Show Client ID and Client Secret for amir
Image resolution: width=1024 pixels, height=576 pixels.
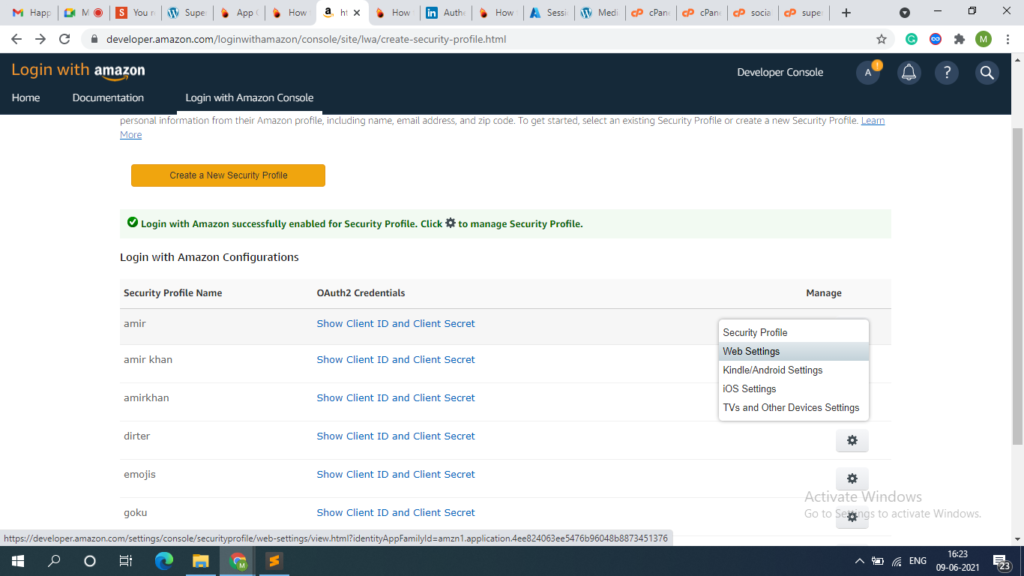coord(396,323)
